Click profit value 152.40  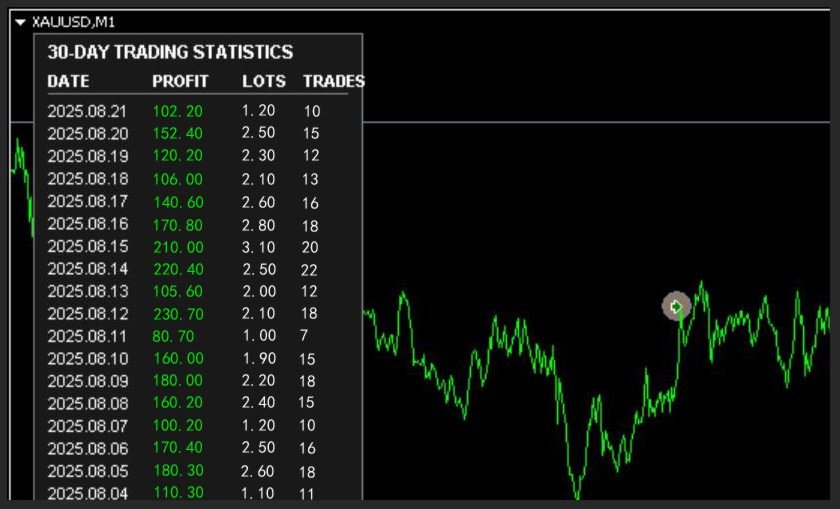[178, 133]
